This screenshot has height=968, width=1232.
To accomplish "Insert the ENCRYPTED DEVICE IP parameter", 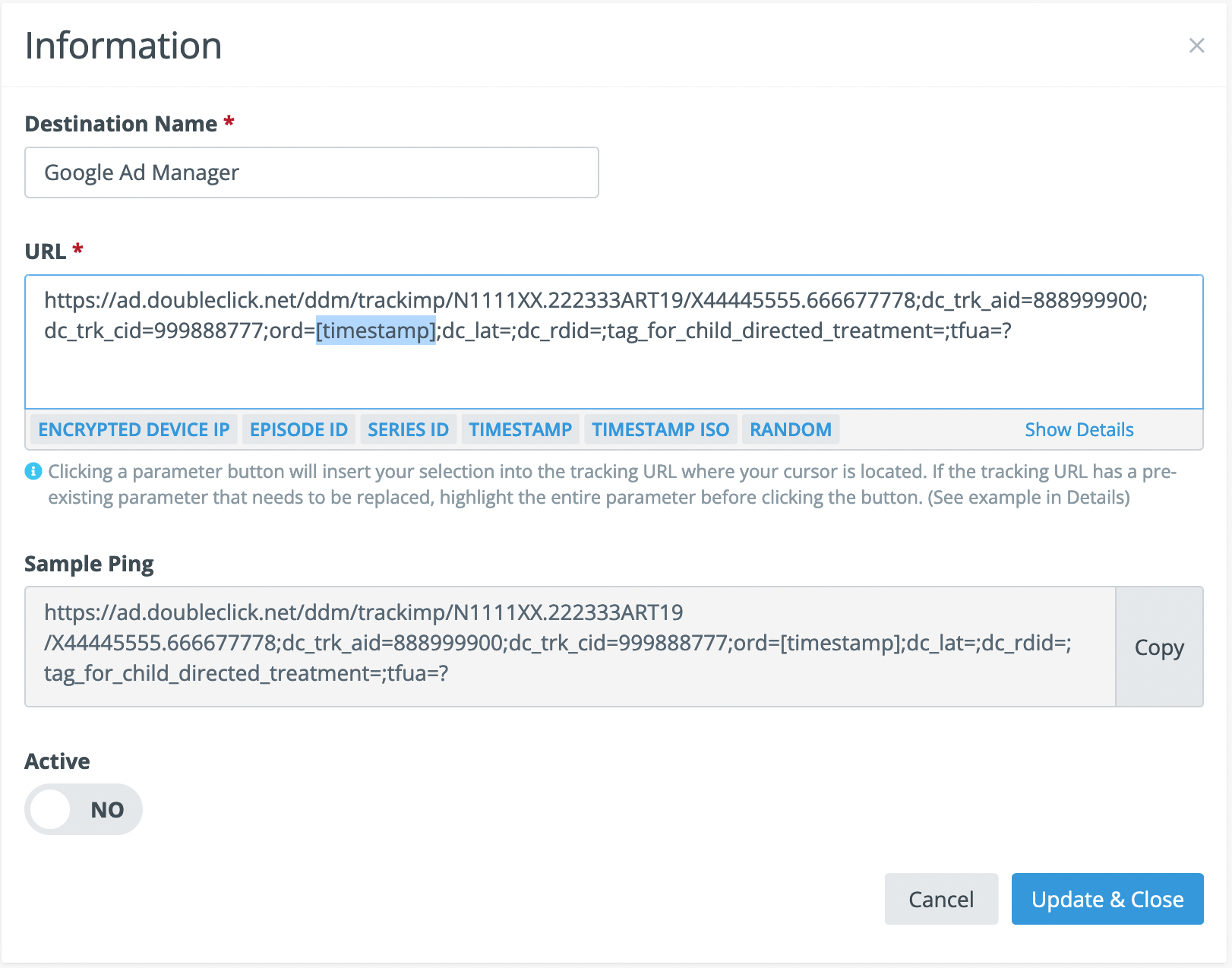I will pyautogui.click(x=134, y=429).
